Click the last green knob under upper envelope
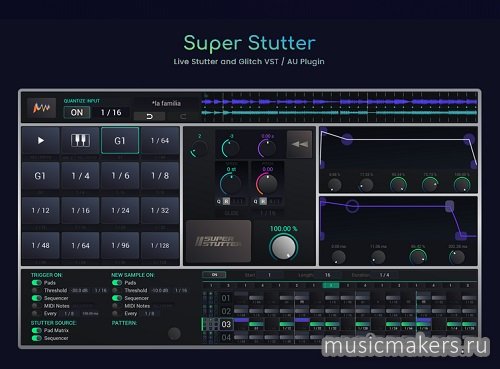The image size is (500, 369). (462, 185)
